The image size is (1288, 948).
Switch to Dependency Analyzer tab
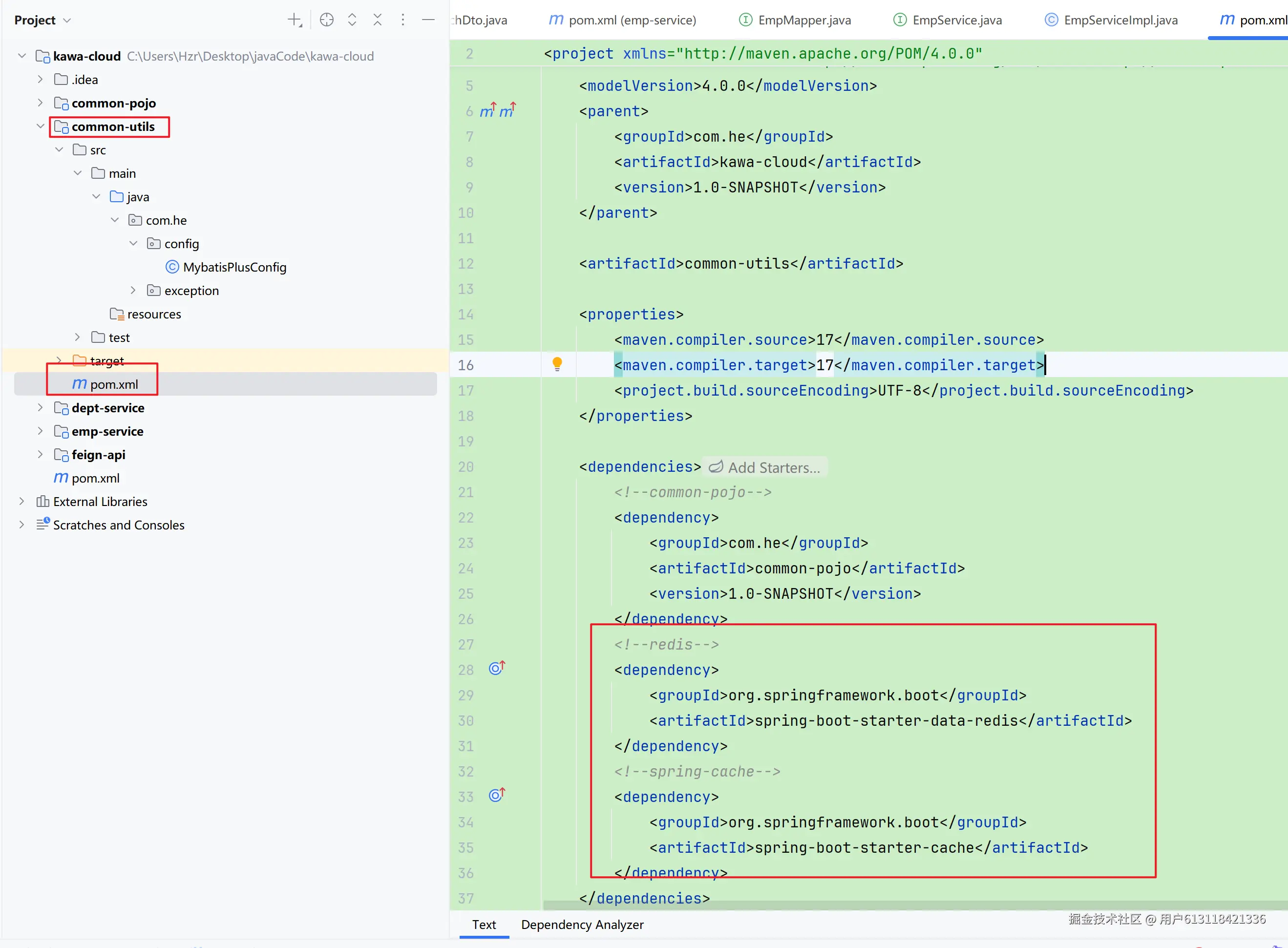582,925
